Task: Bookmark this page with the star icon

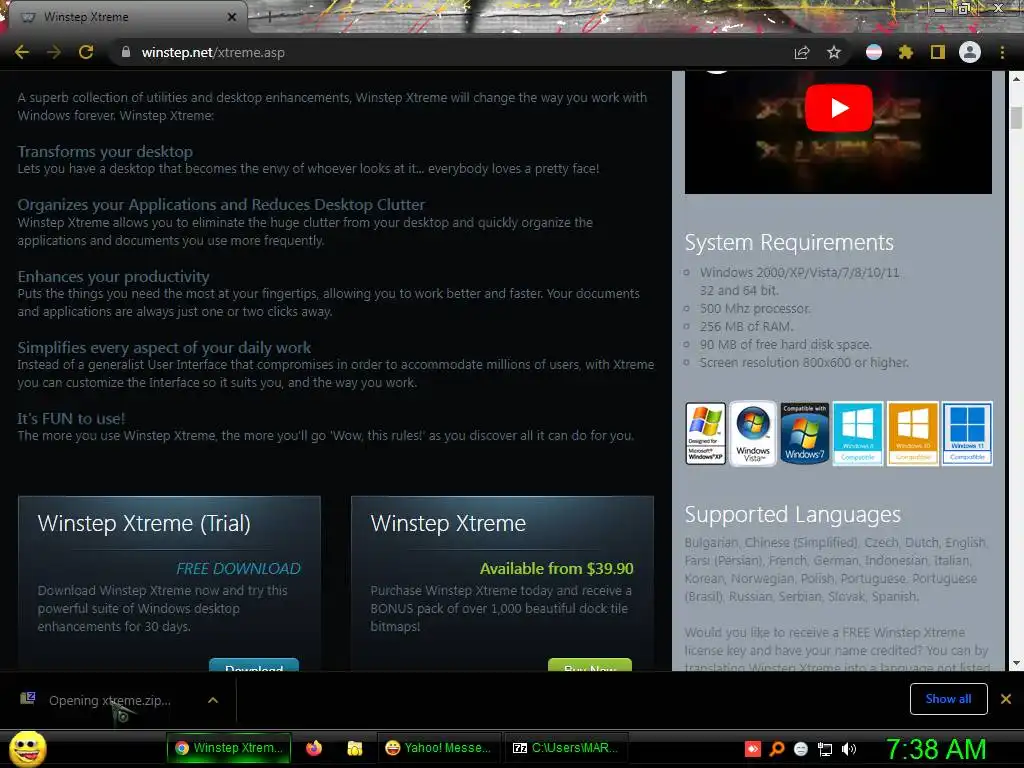Action: point(834,52)
